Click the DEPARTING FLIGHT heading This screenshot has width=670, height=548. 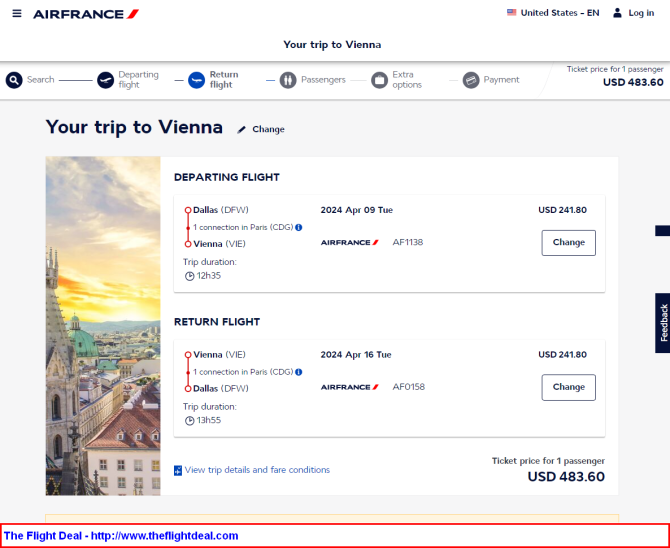tap(226, 177)
